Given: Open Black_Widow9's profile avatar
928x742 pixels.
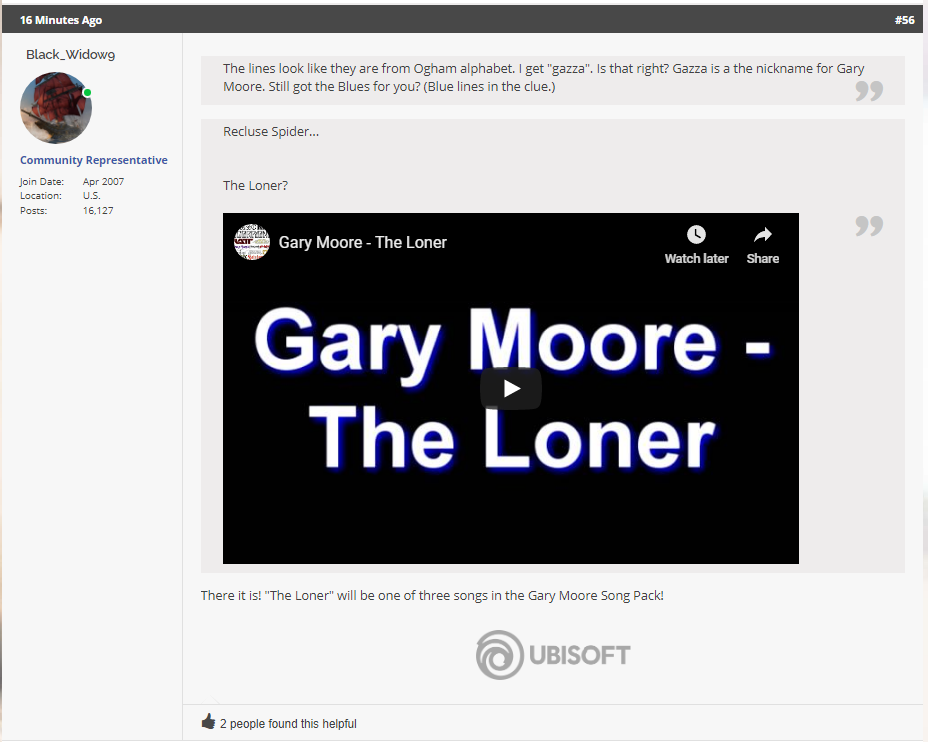Looking at the screenshot, I should click(56, 108).
